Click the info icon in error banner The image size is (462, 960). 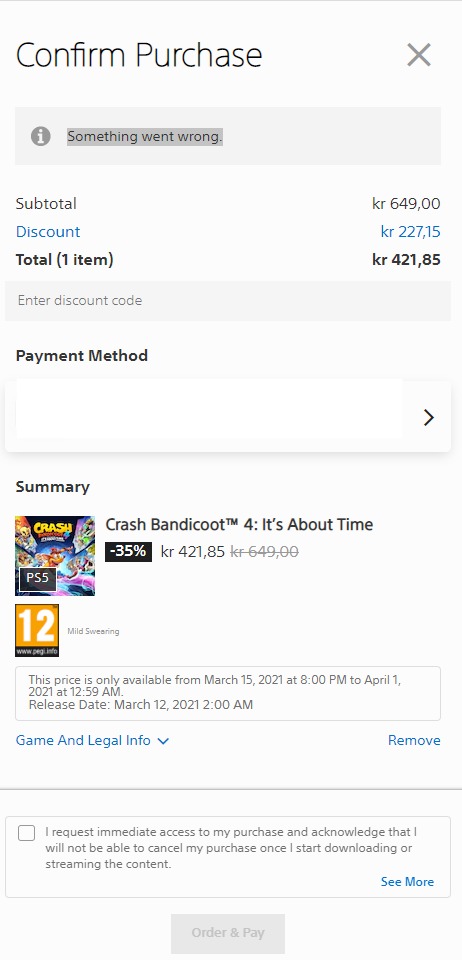coord(40,136)
